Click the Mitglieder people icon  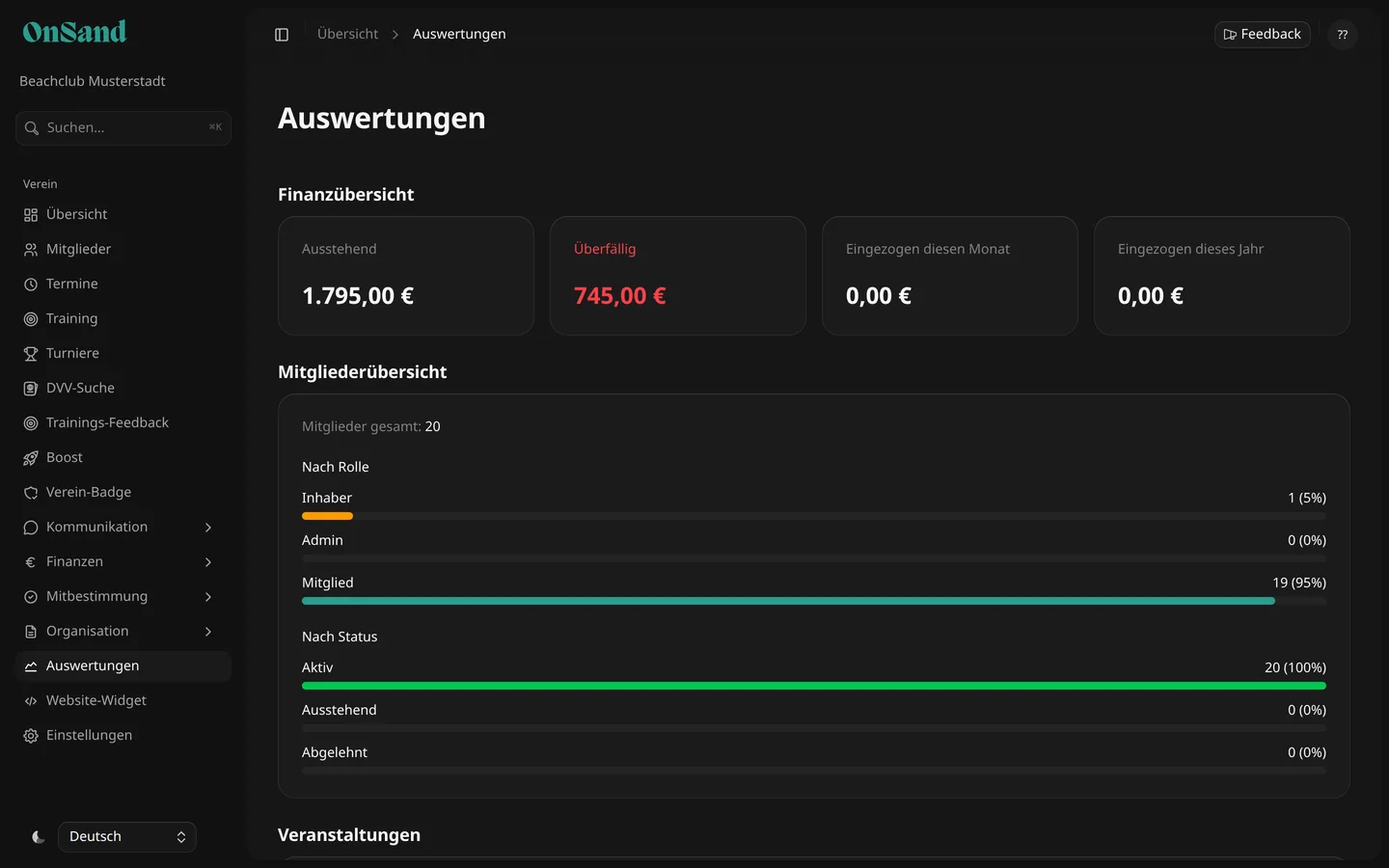pyautogui.click(x=31, y=250)
